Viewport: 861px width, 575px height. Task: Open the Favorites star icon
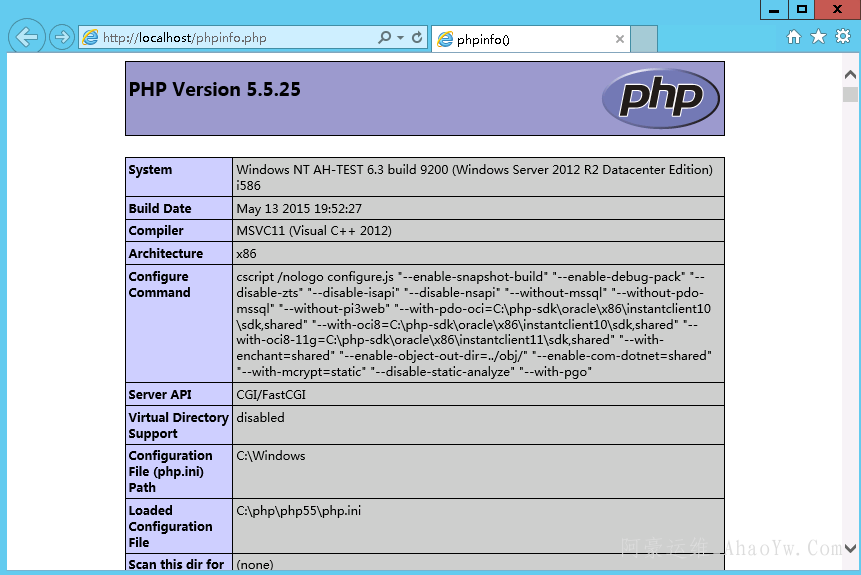point(818,37)
